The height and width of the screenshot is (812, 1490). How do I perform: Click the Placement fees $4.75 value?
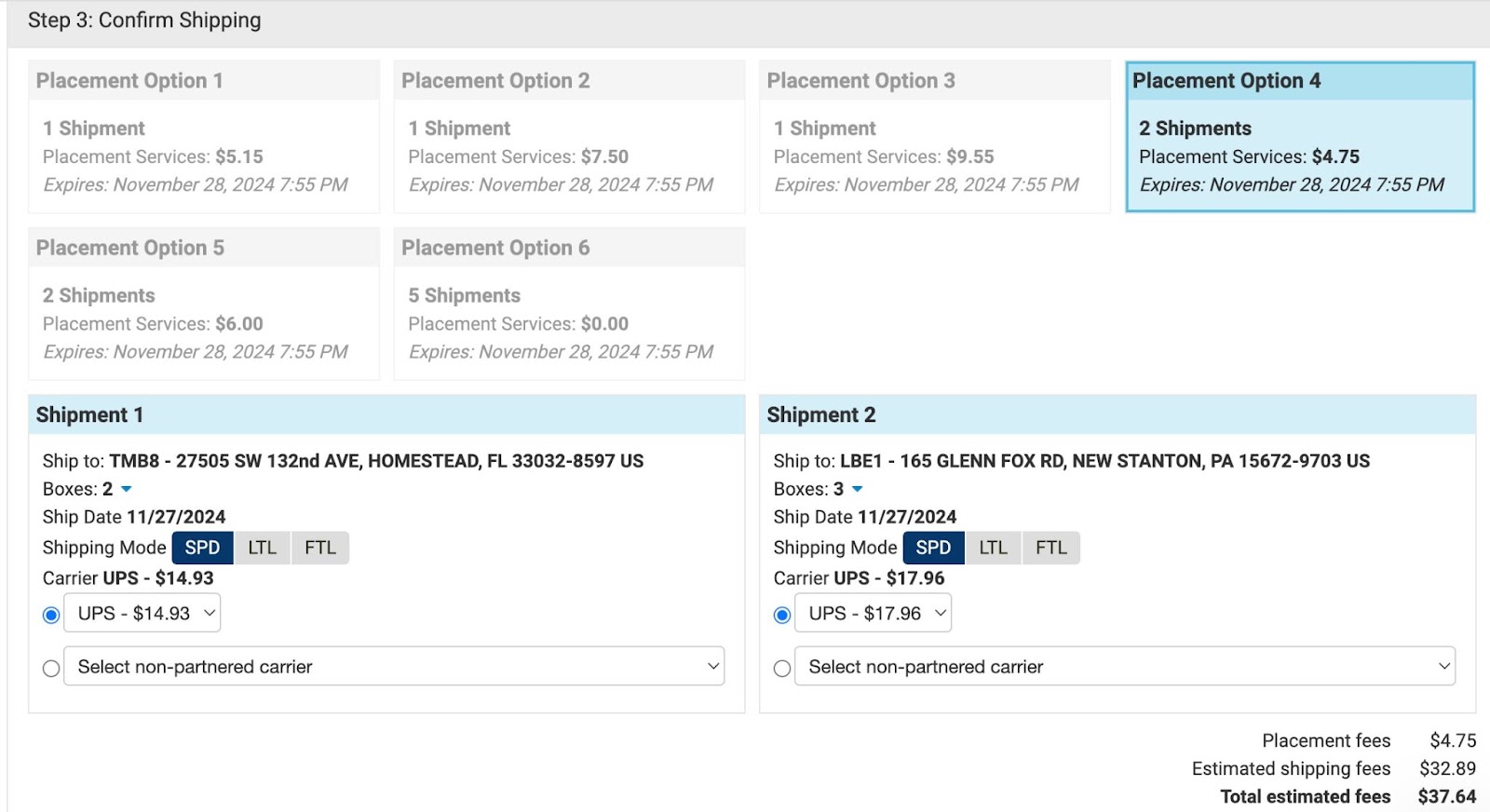coord(1453,741)
